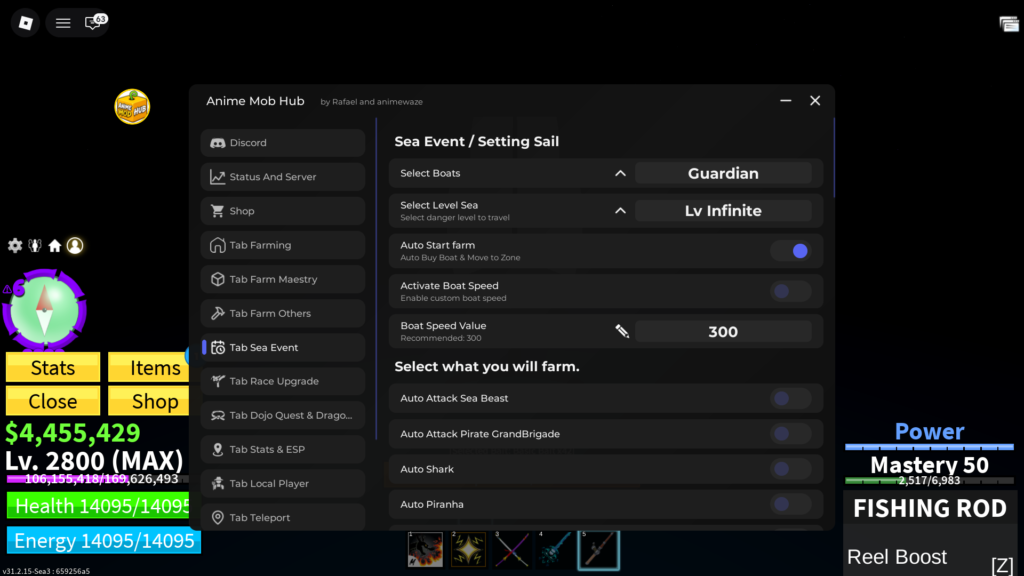The width and height of the screenshot is (1024, 576).
Task: Open Tab Dojo Quest & Dragon
Action: [x=283, y=415]
